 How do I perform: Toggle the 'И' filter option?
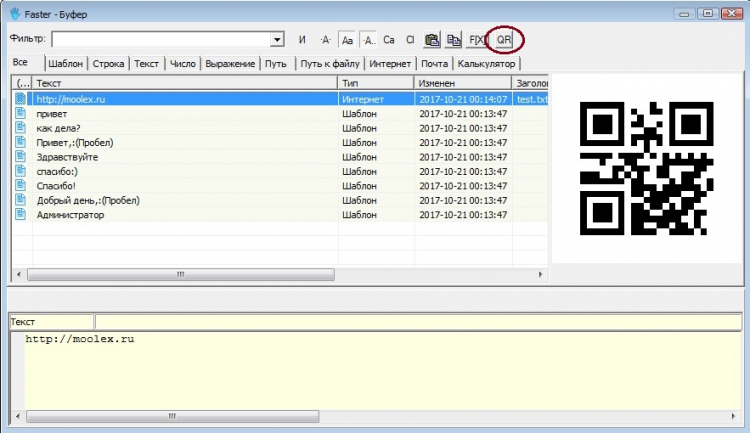click(302, 40)
